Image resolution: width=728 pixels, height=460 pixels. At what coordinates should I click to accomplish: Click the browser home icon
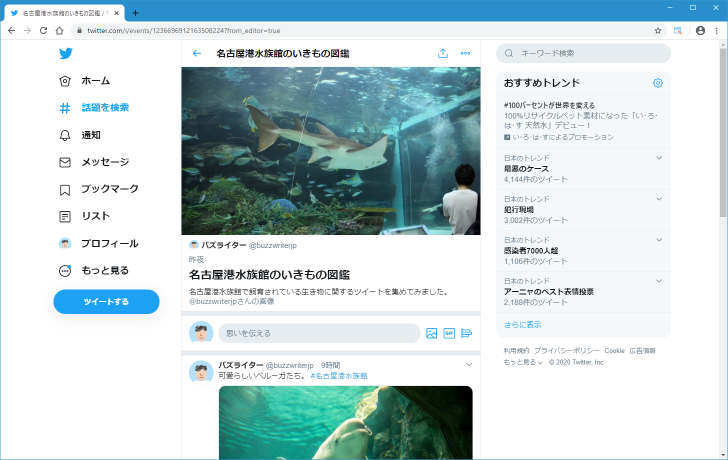point(59,31)
